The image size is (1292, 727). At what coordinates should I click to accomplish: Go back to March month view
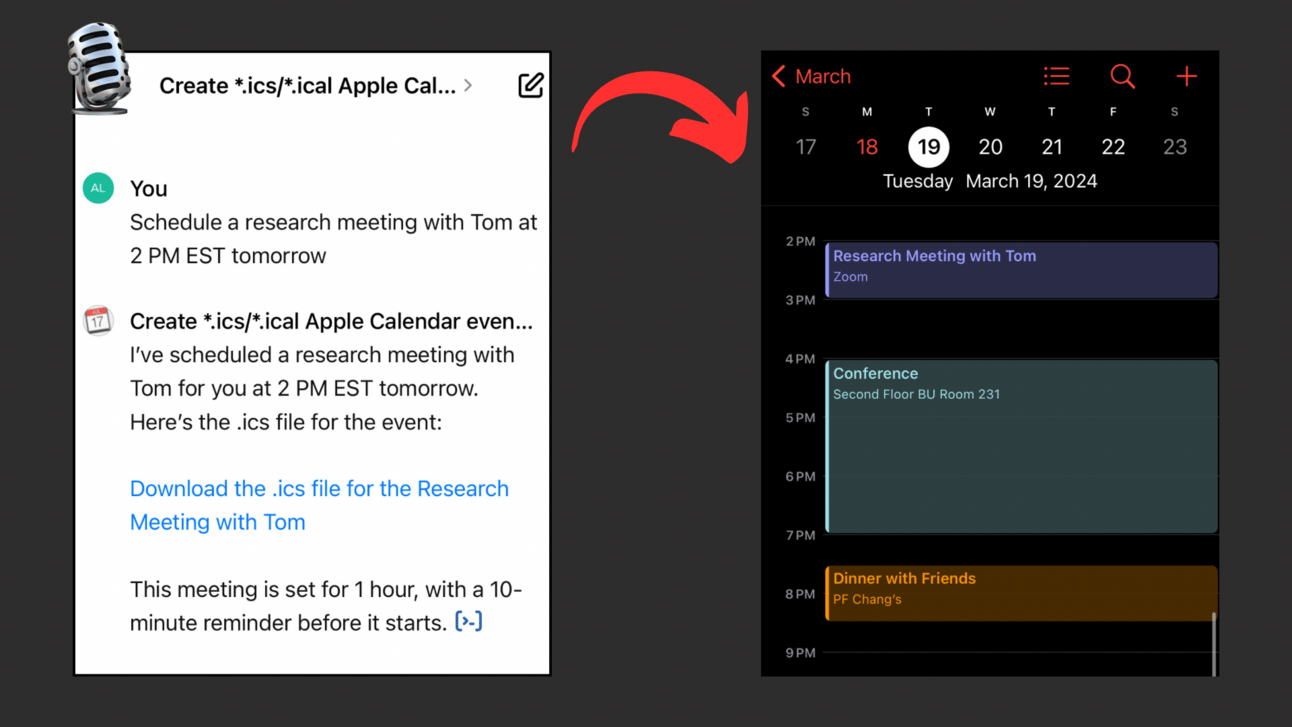coord(811,76)
